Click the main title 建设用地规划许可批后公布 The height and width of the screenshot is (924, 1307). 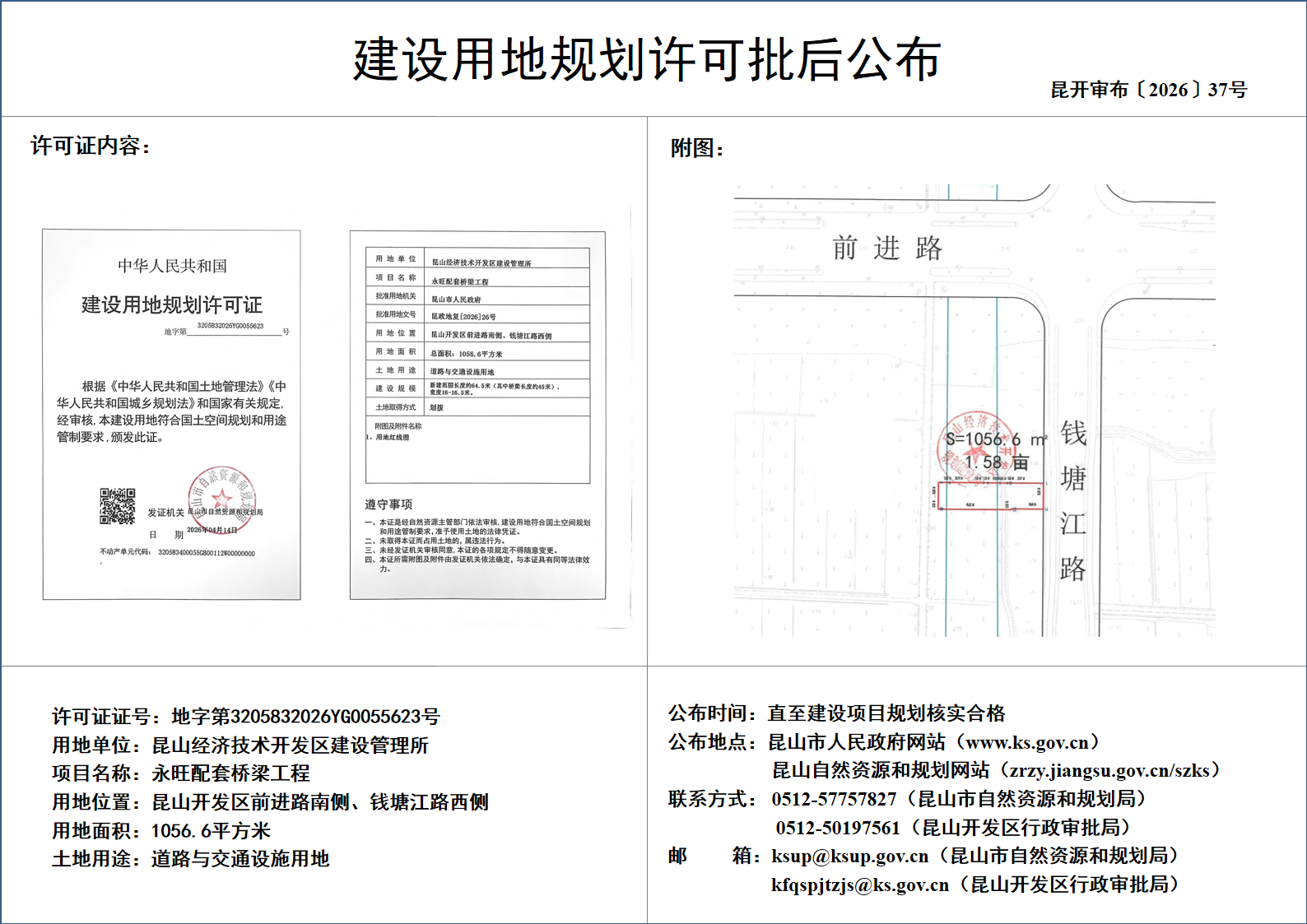tap(647, 59)
